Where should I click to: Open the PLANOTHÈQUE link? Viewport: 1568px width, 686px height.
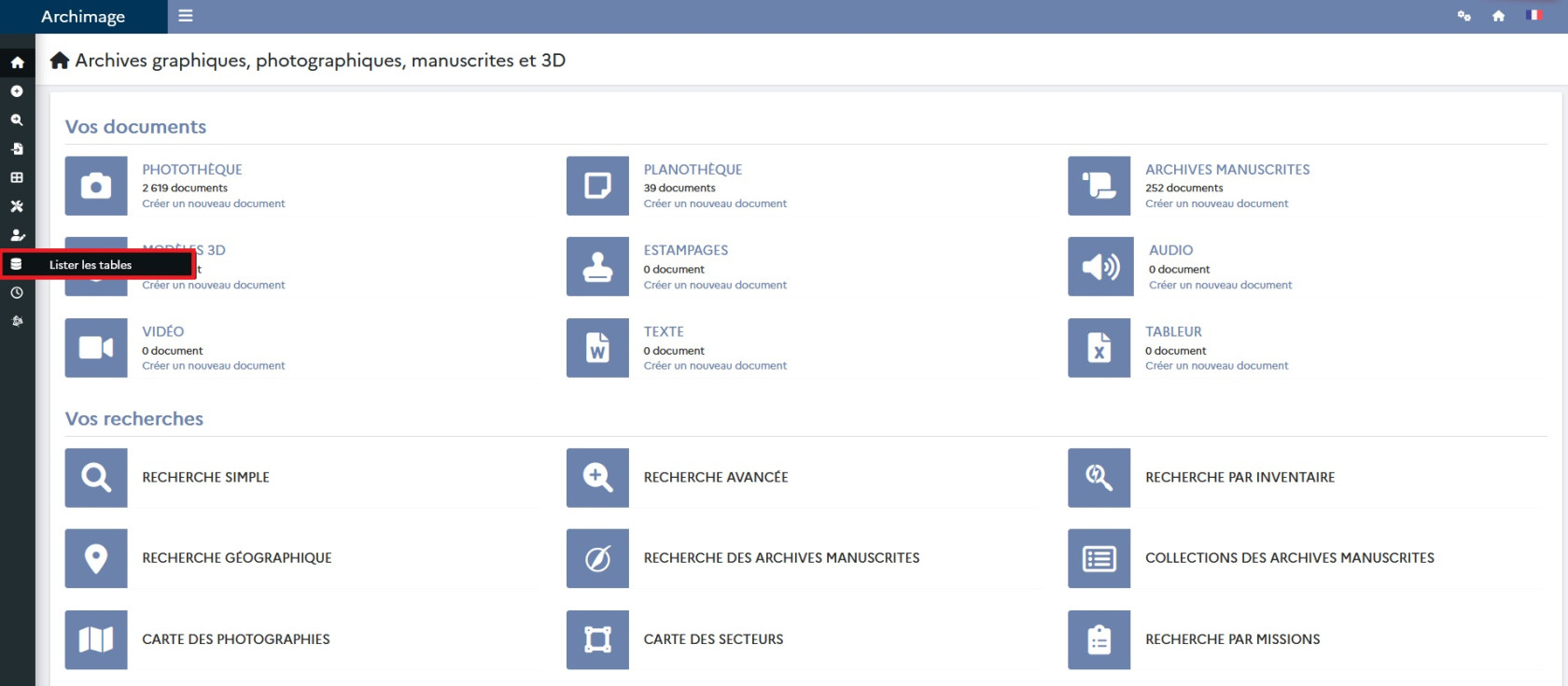[x=693, y=170]
